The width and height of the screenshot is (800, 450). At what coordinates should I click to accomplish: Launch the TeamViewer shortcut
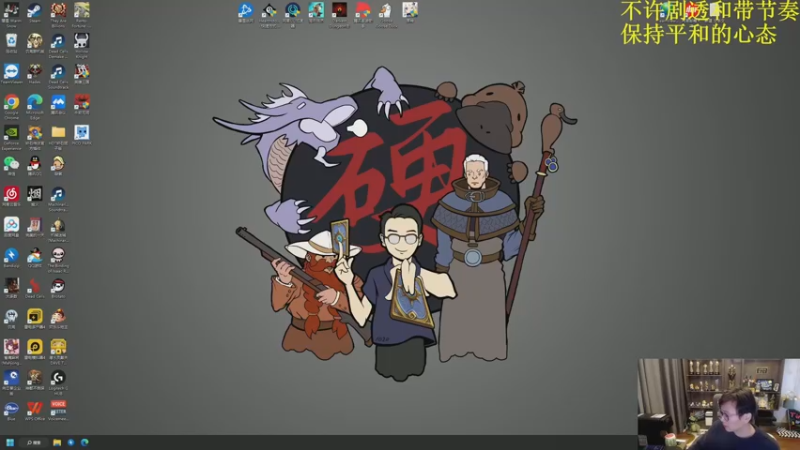click(11, 71)
